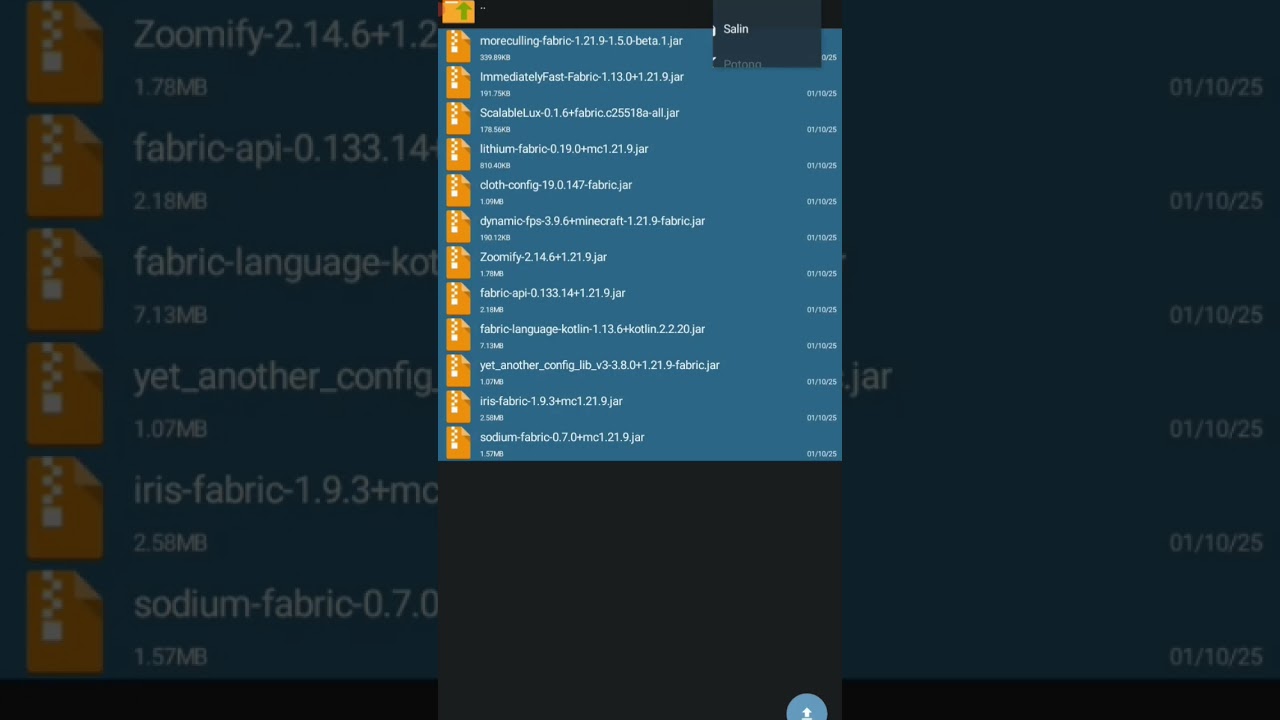Click the date 01/10/25 on Zoomify row
Viewport: 1280px width, 720px height.
822,274
